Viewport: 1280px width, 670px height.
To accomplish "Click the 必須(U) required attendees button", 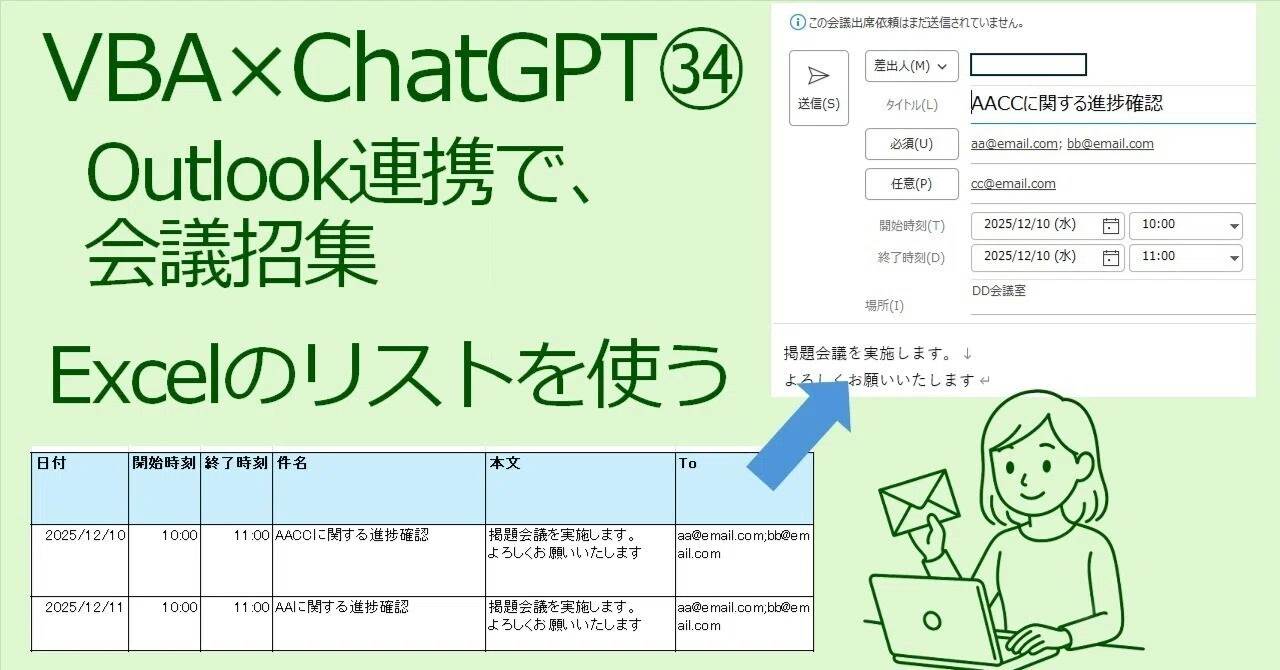I will point(911,144).
